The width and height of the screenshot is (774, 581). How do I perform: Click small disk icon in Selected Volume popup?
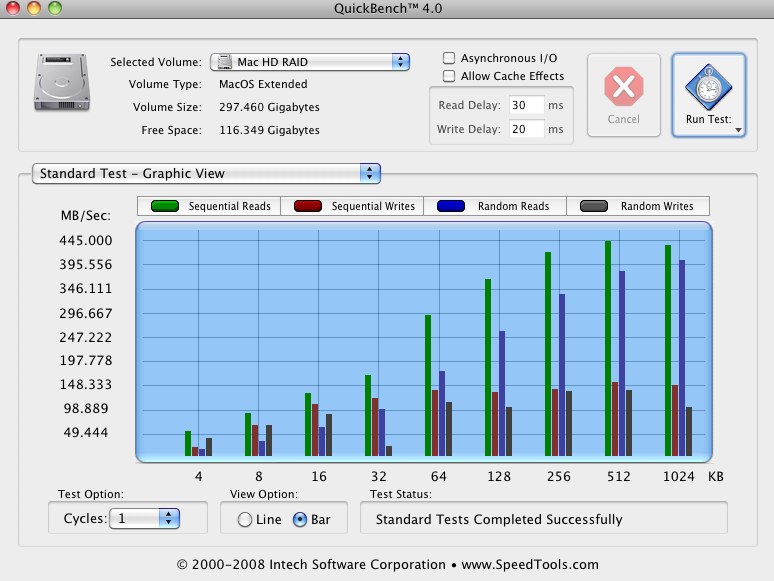click(x=225, y=62)
